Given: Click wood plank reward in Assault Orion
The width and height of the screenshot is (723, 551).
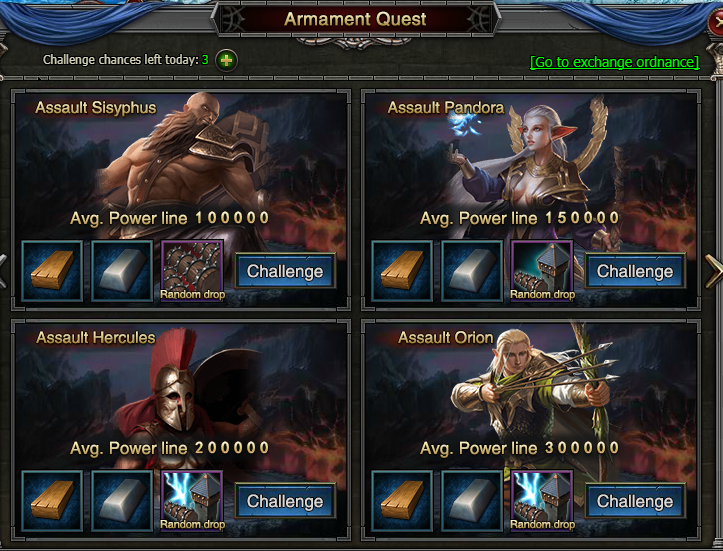Looking at the screenshot, I should tap(402, 501).
